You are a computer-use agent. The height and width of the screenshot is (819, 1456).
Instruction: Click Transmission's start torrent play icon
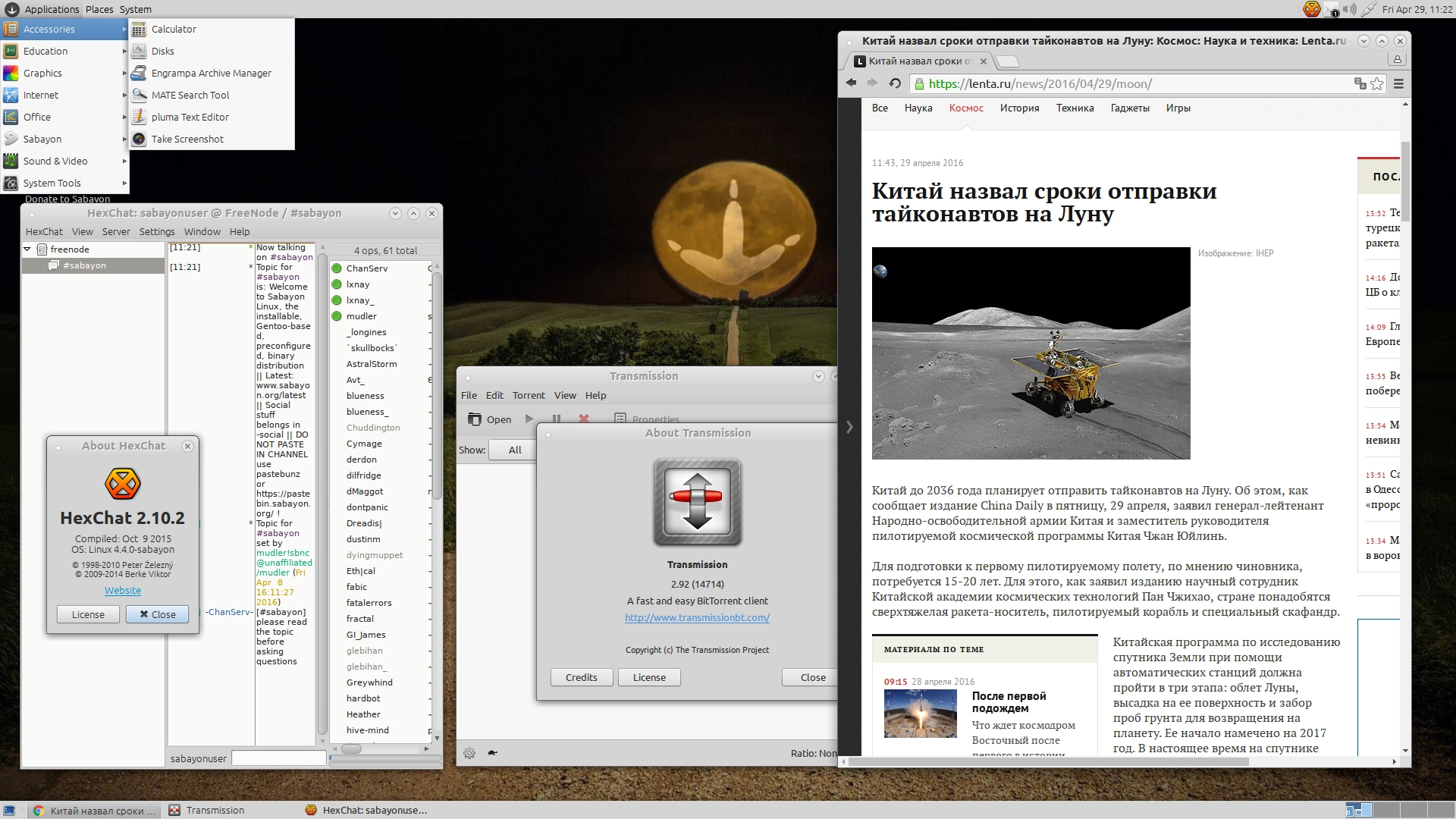(x=529, y=419)
